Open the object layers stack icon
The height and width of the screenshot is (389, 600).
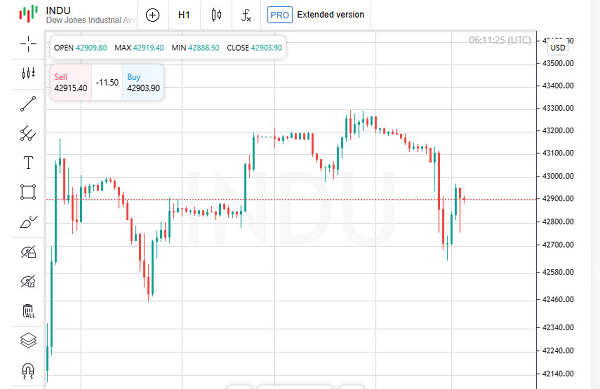click(28, 340)
